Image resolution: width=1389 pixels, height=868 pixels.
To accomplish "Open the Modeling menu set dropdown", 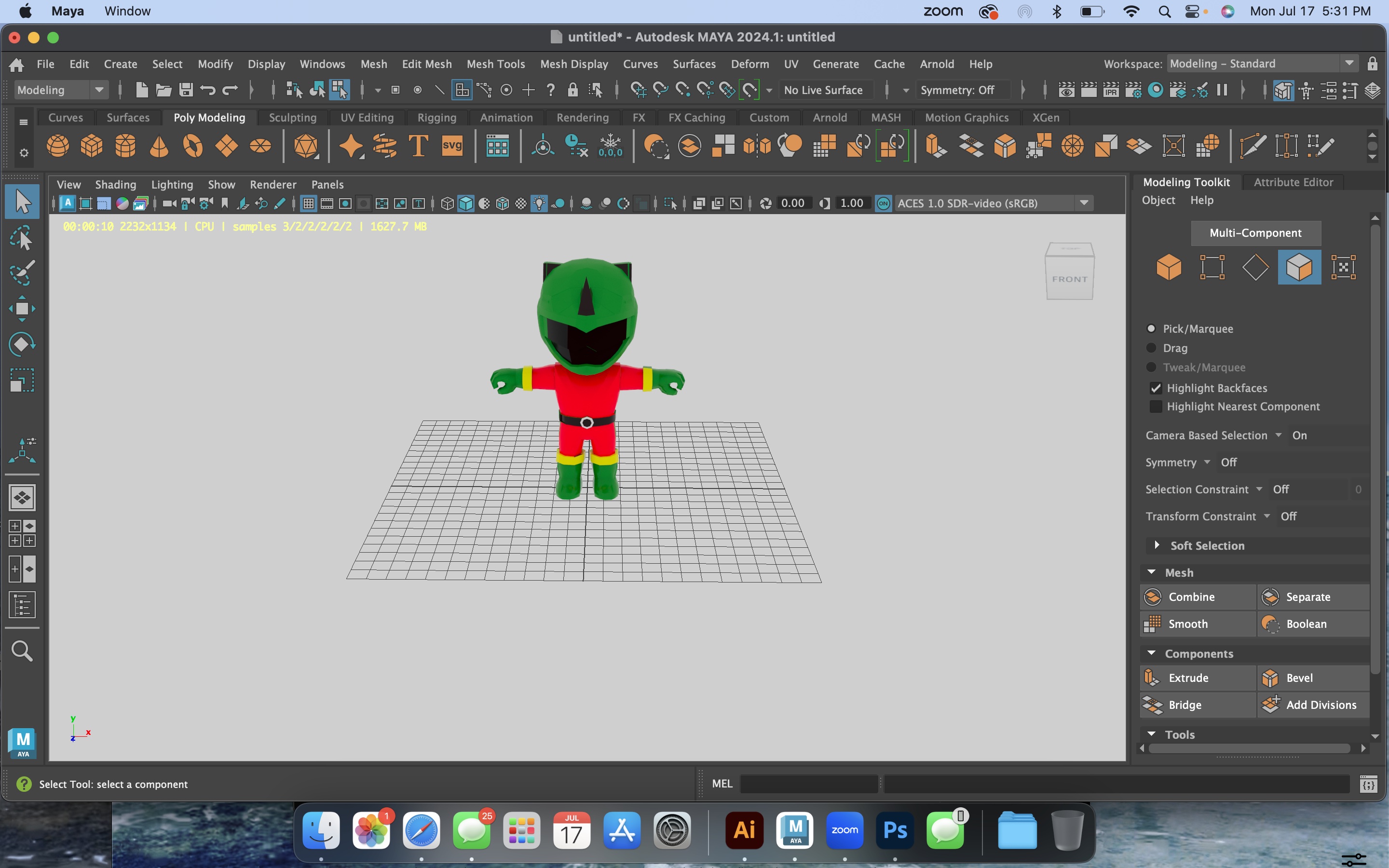I will [61, 90].
